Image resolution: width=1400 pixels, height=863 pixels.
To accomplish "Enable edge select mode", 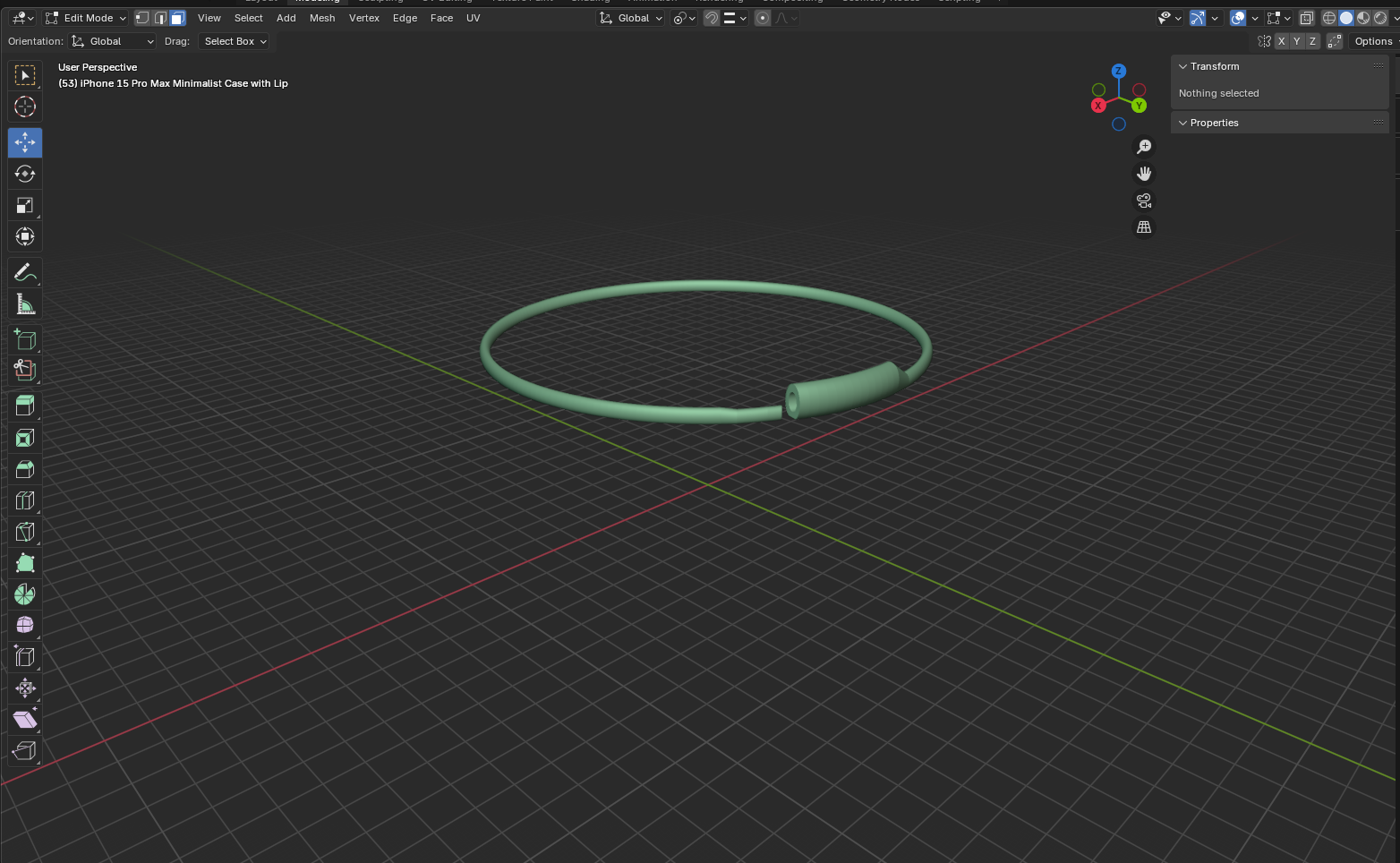I will [x=160, y=18].
